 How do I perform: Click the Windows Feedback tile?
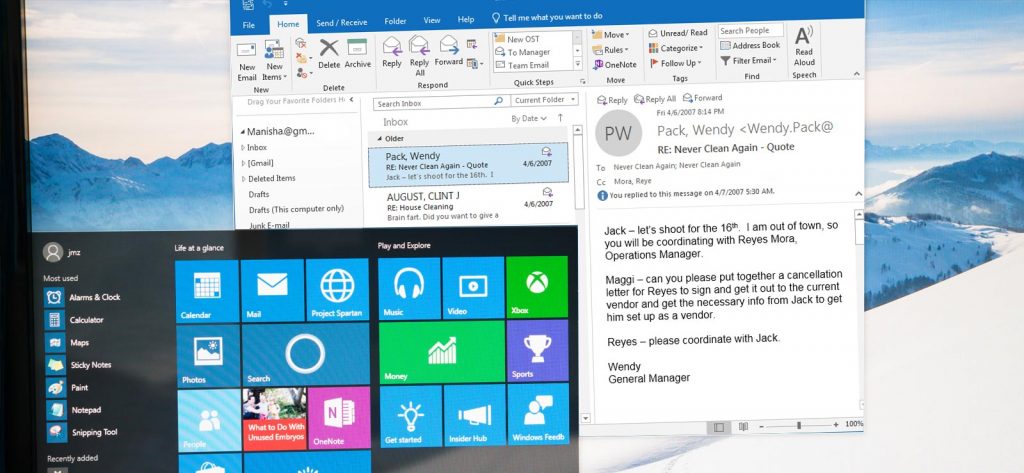click(538, 414)
